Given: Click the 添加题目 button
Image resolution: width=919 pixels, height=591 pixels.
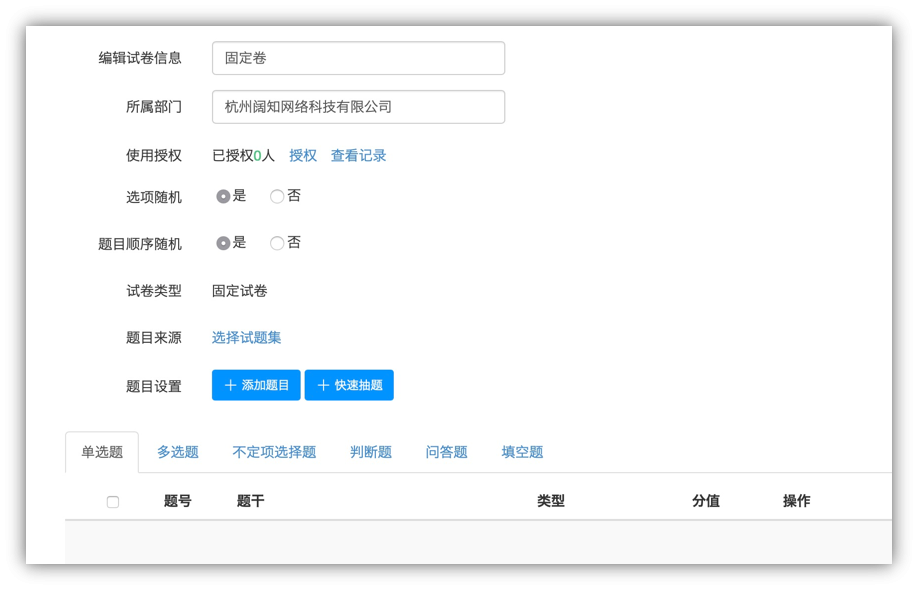Looking at the screenshot, I should tap(256, 385).
